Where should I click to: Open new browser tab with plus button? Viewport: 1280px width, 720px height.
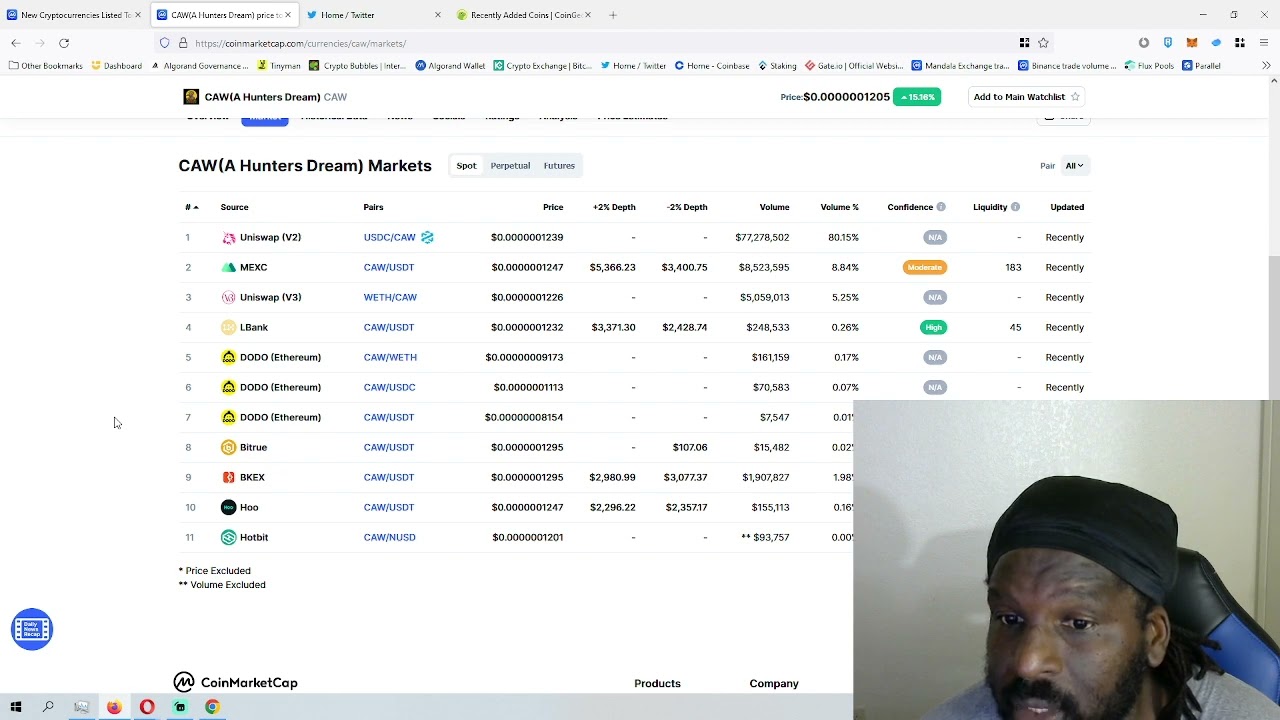pyautogui.click(x=613, y=15)
